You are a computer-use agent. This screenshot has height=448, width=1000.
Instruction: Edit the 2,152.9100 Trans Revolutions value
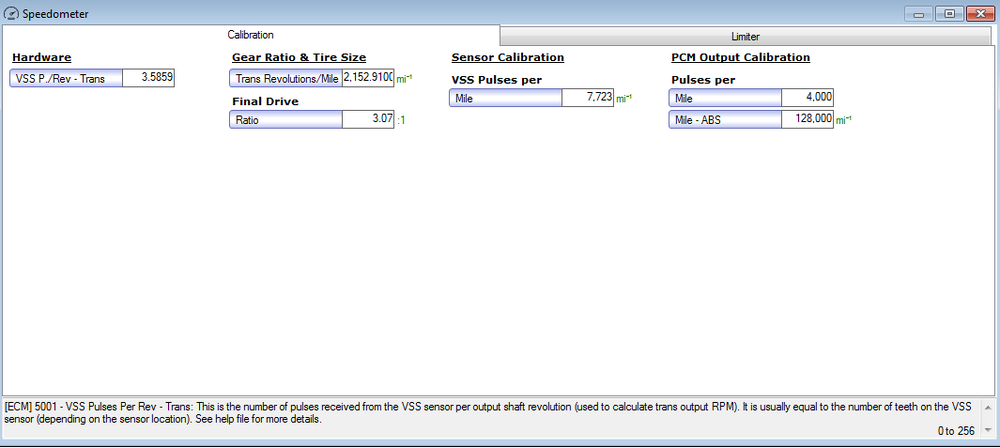[x=367, y=78]
